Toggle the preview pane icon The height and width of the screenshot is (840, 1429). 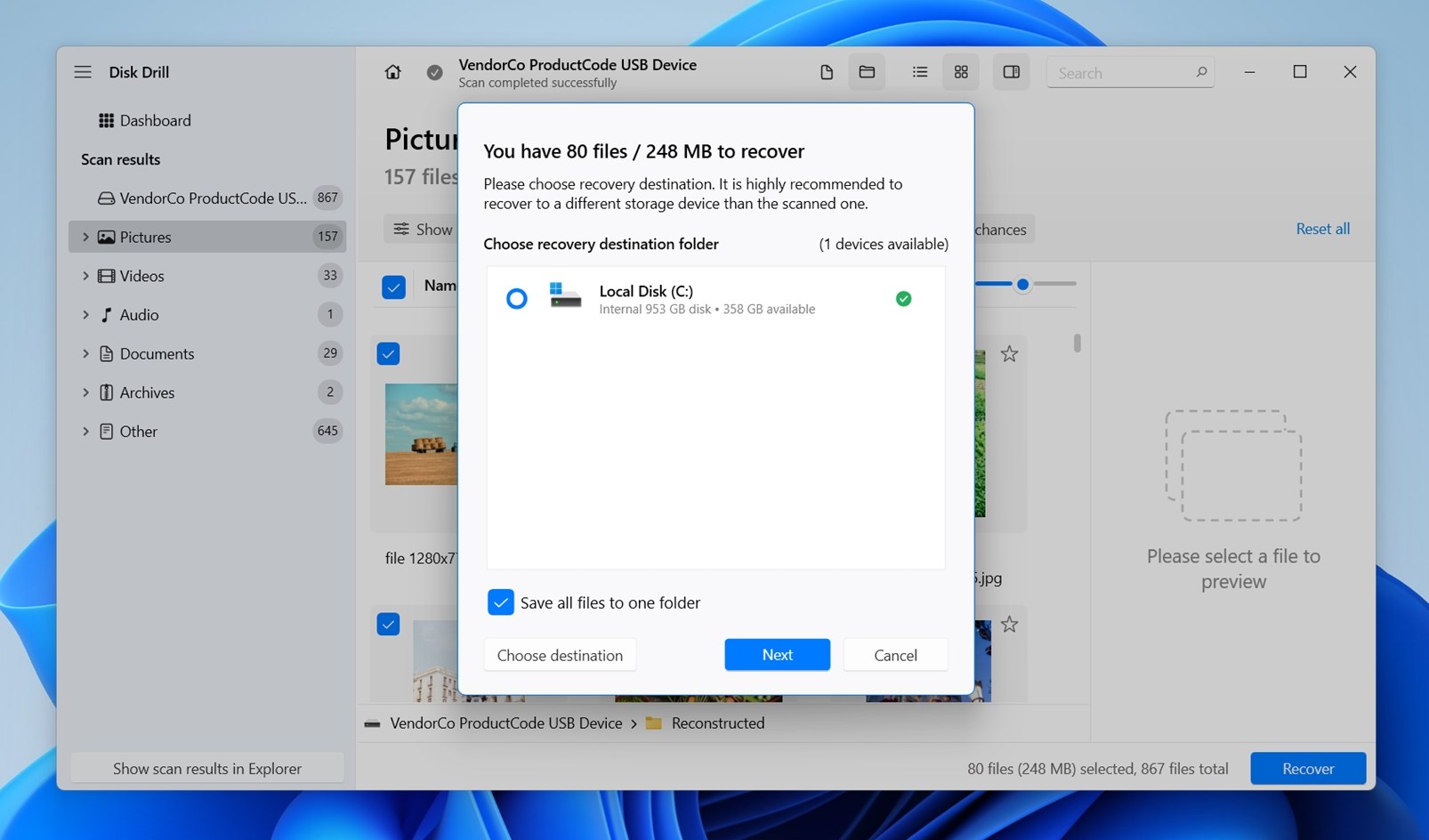1012,72
